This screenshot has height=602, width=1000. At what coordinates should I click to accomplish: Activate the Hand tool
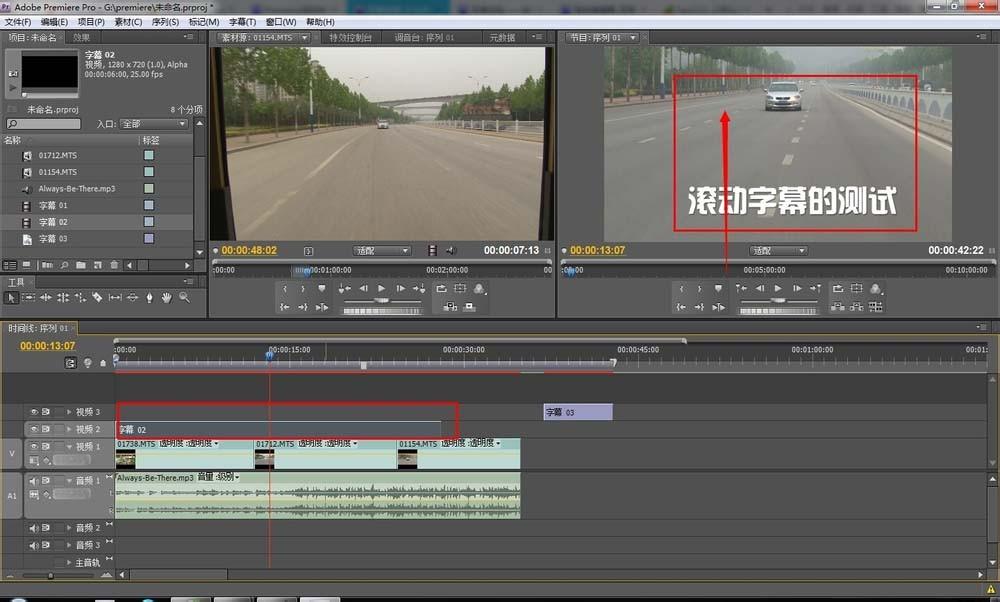[166, 297]
